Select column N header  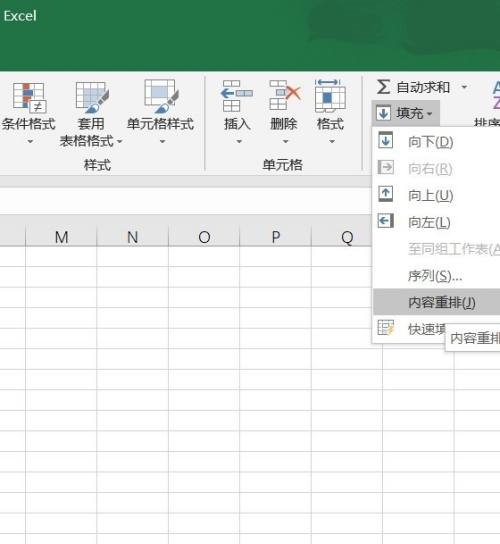(133, 237)
